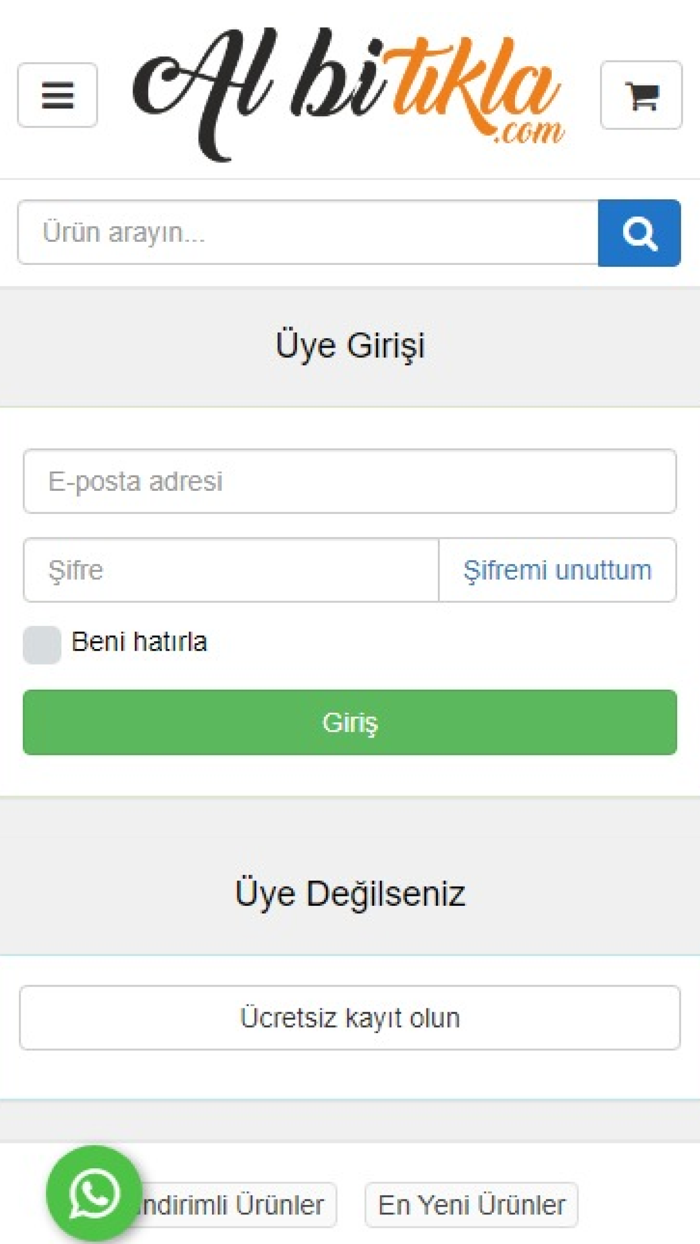The image size is (700, 1244).
Task: Click the Ürün arayın search field
Action: (x=300, y=232)
